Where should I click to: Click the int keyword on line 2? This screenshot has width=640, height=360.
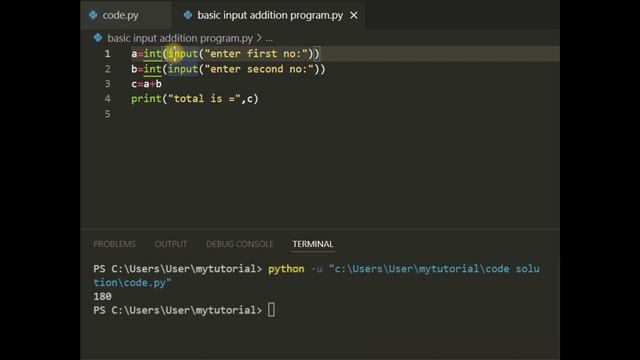point(152,69)
